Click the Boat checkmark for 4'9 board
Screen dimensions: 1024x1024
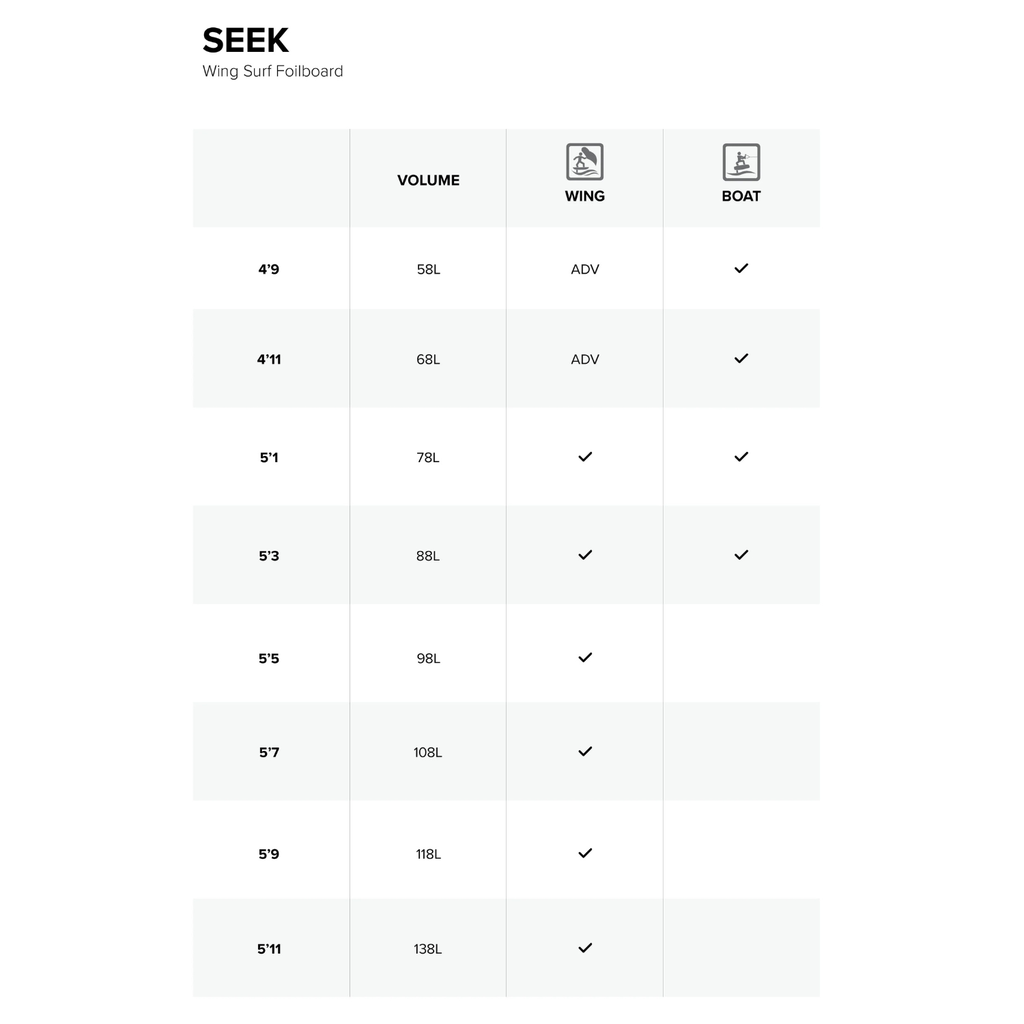tap(741, 268)
